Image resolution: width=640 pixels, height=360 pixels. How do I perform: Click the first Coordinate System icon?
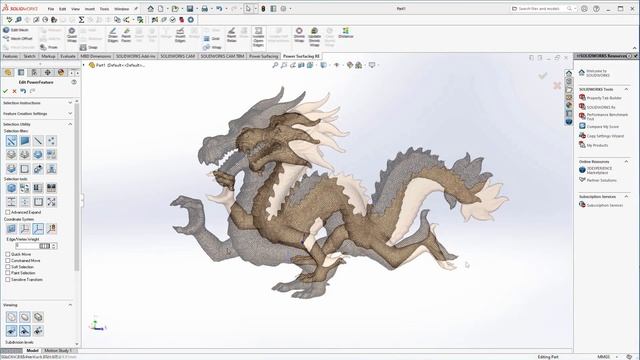tap(11, 229)
